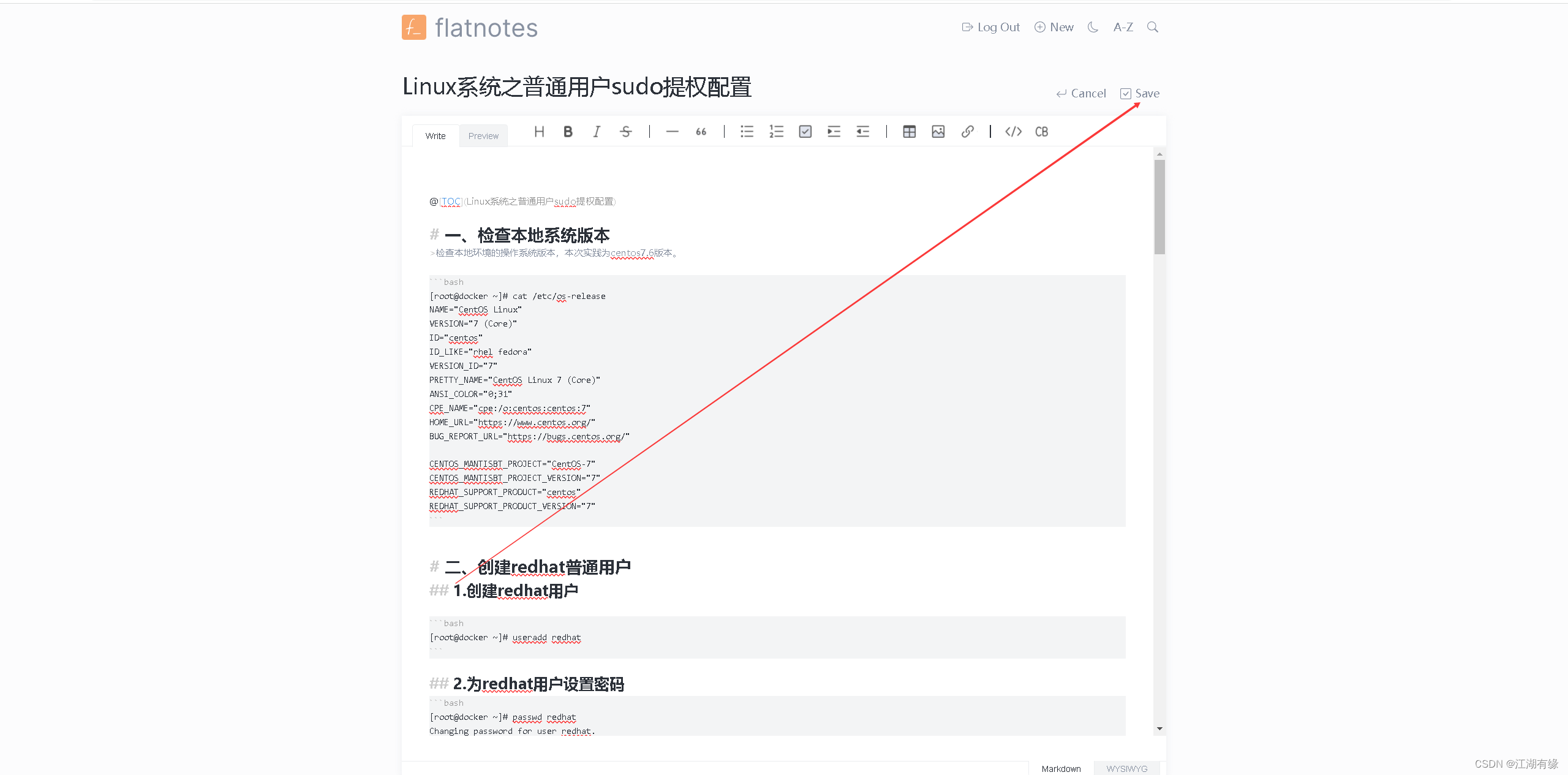Insert a horizontal line
Screen dimensions: 1568x775
(x=672, y=132)
